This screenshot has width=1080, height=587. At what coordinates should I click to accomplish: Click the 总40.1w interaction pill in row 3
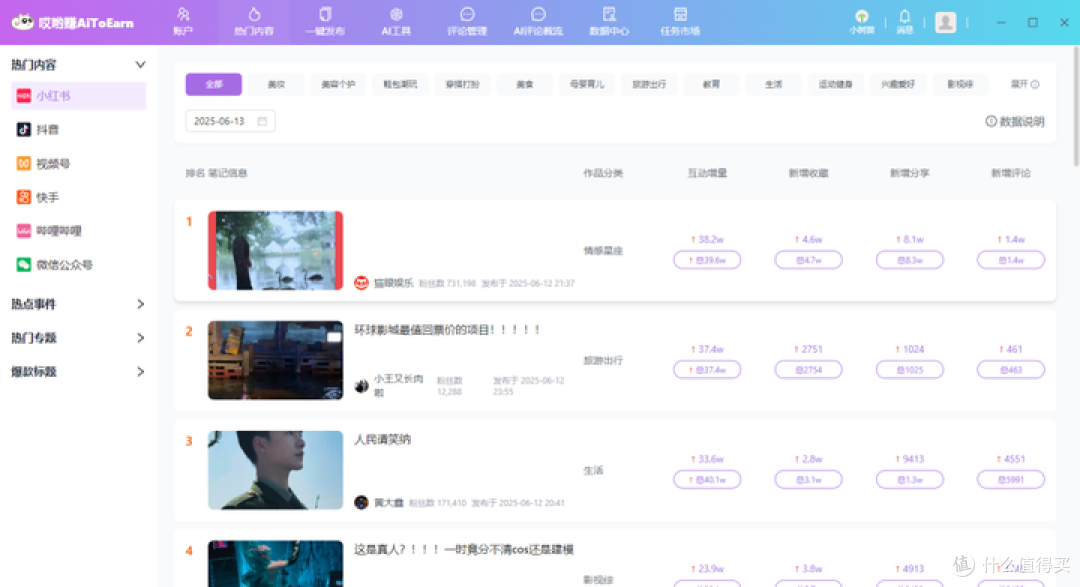(x=707, y=480)
